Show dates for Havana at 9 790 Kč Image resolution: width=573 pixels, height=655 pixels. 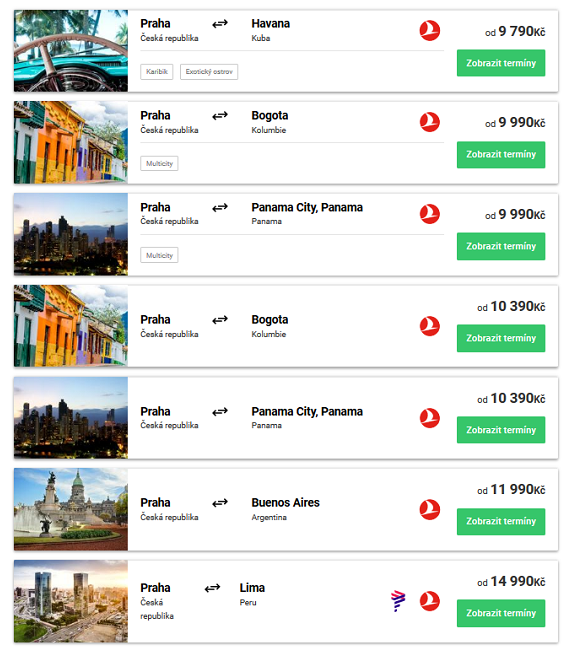[501, 63]
